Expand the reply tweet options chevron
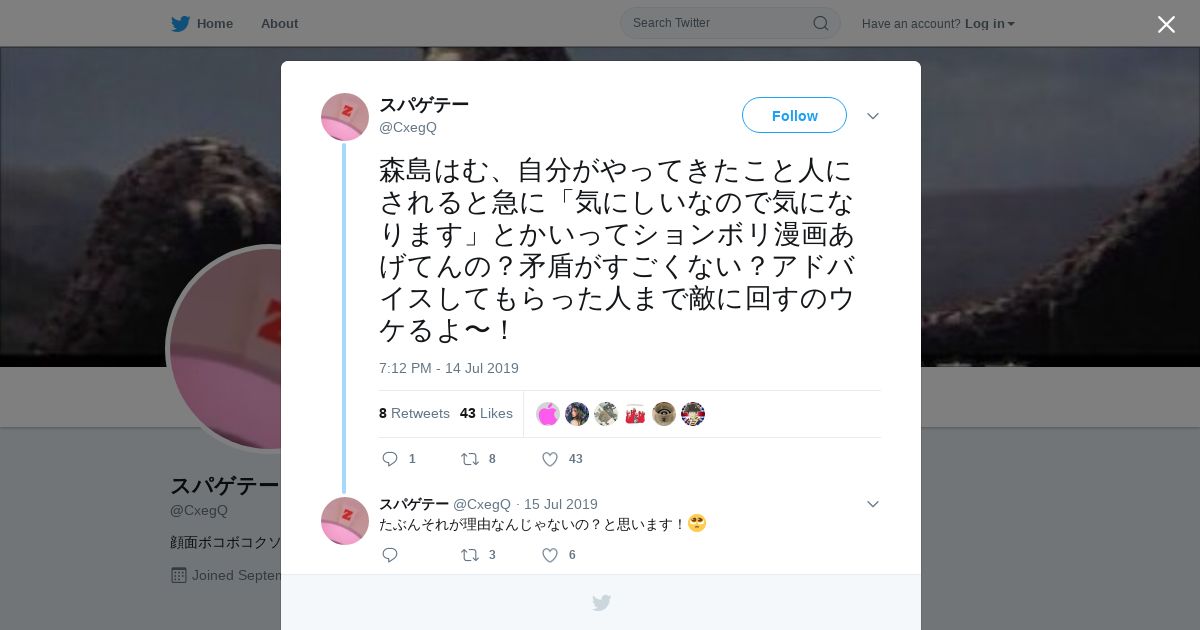1200x630 pixels. [x=873, y=504]
